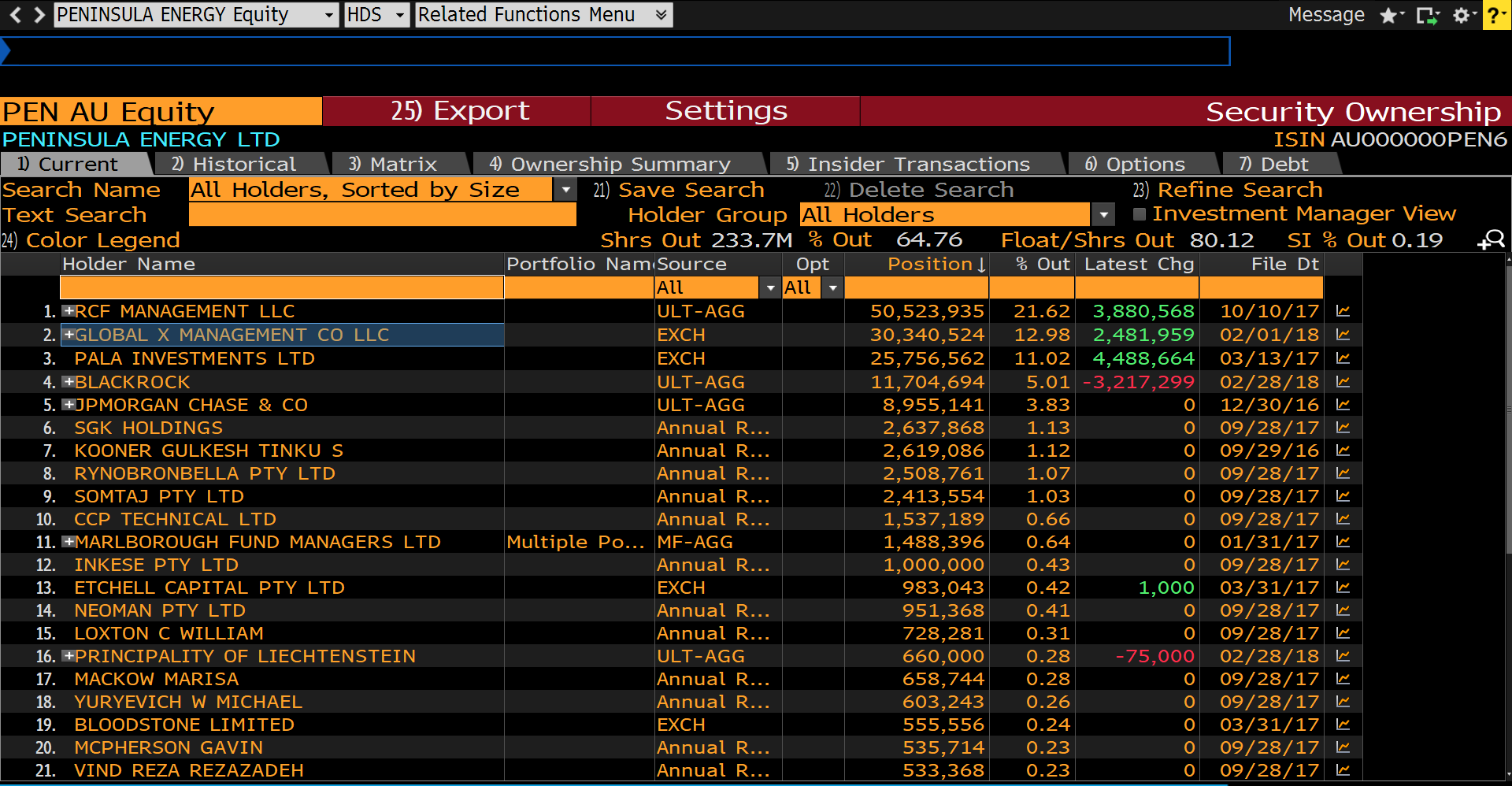Open Ownership Summary tab
Image resolution: width=1512 pixels, height=786 pixels.
(619, 164)
